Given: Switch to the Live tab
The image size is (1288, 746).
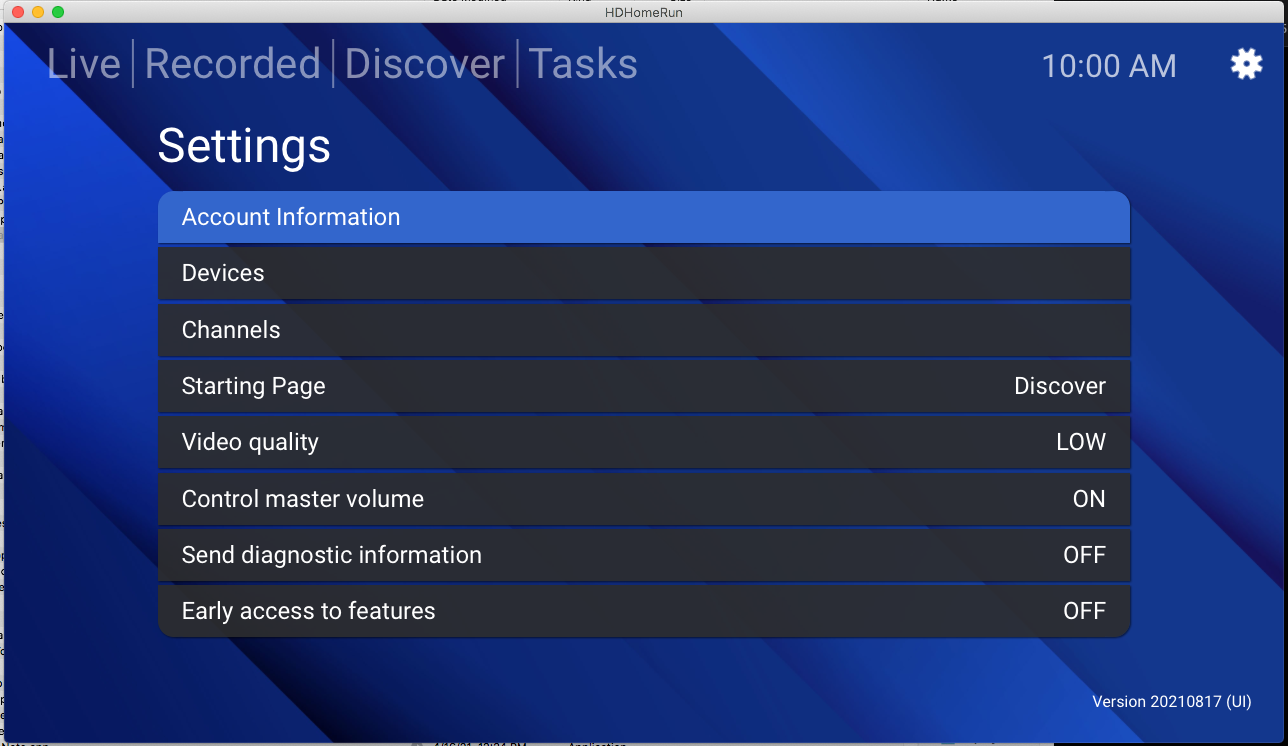Looking at the screenshot, I should [x=84, y=64].
